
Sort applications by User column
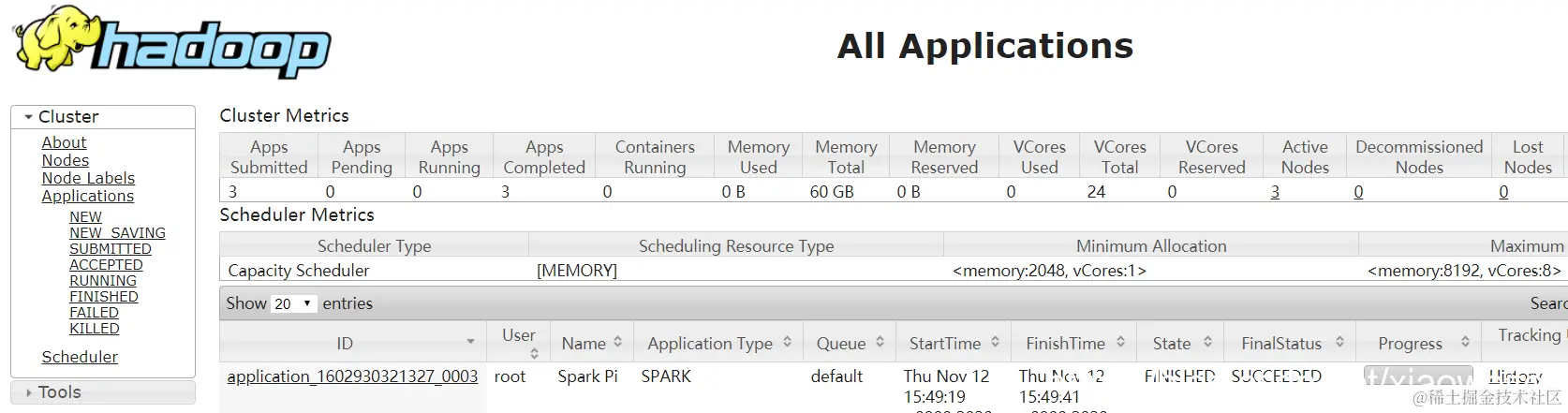coord(534,353)
